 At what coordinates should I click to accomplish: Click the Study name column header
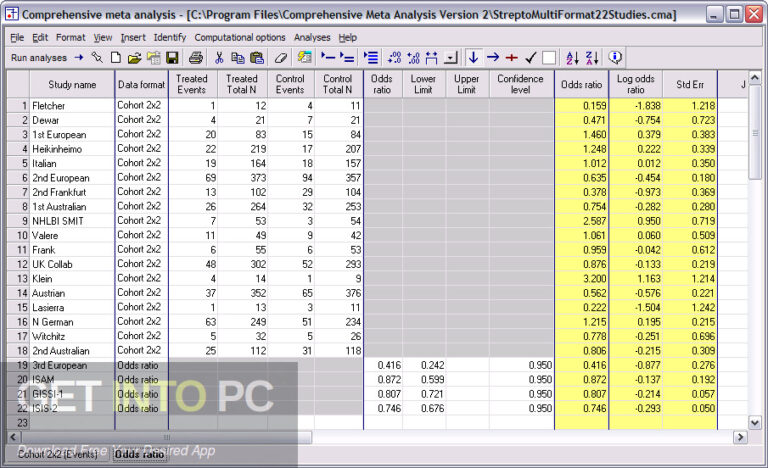(x=72, y=84)
